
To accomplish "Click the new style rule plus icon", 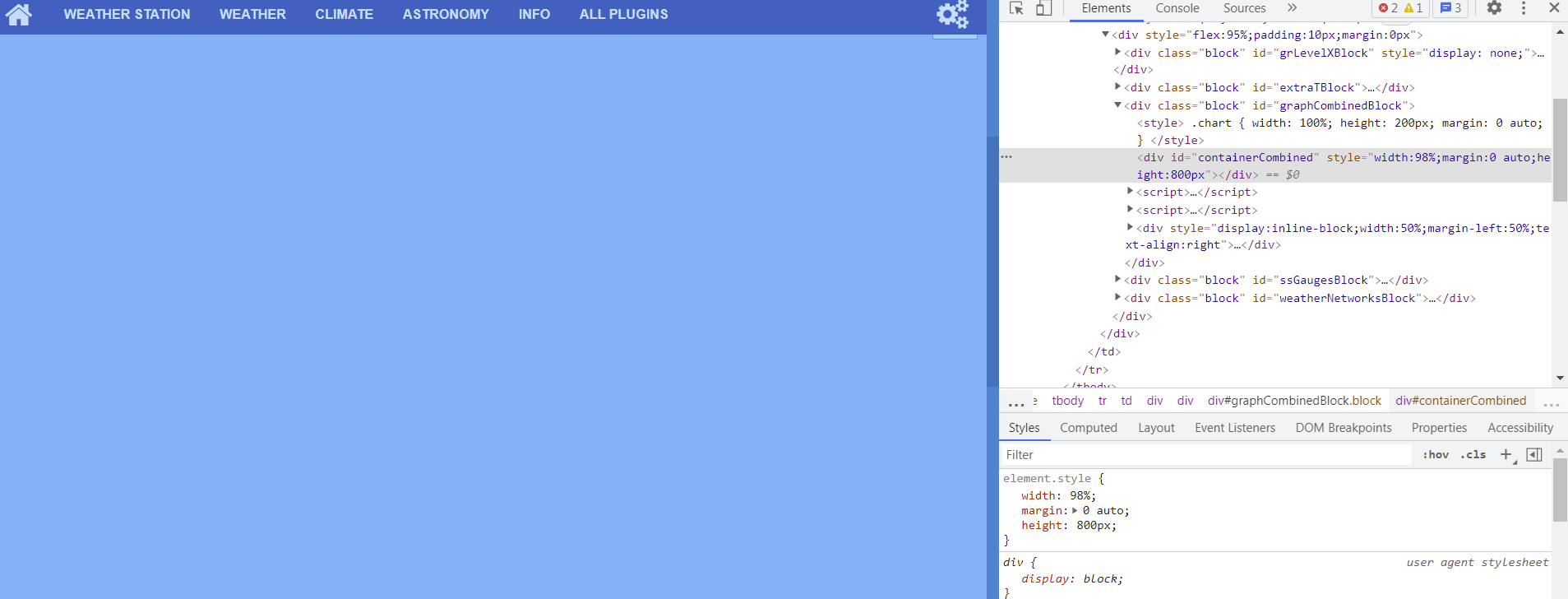I will pos(1506,454).
